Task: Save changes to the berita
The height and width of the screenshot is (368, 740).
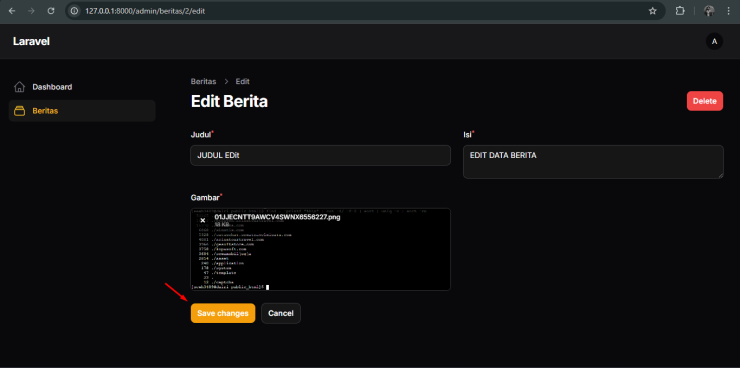Action: pos(223,313)
